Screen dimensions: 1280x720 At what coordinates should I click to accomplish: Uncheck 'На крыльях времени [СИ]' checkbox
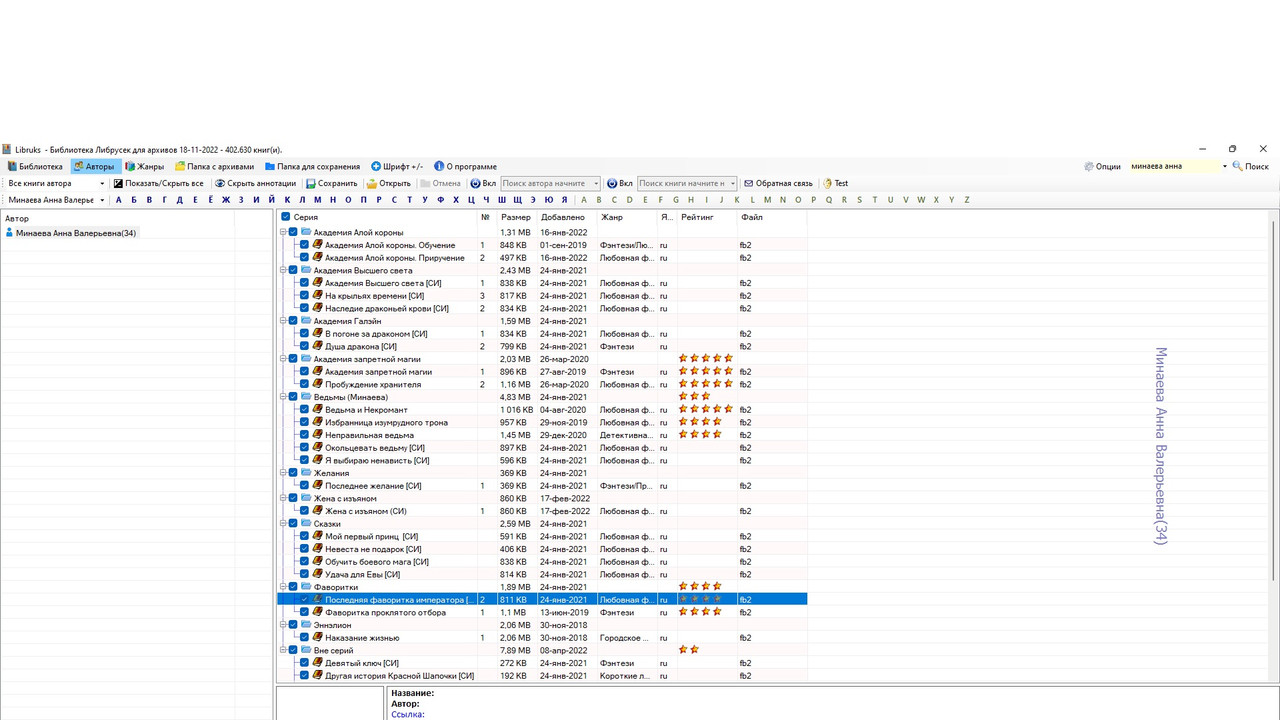pyautogui.click(x=305, y=296)
